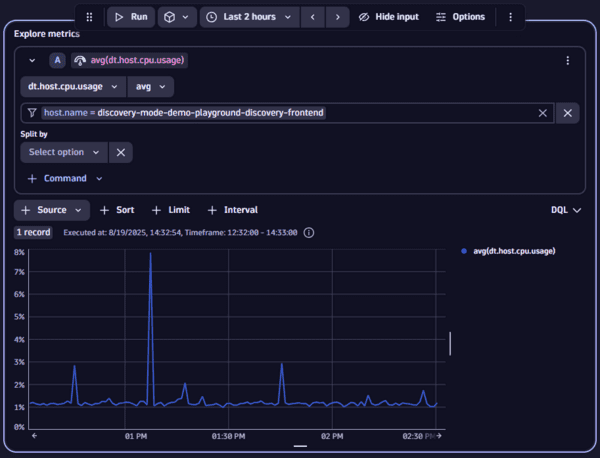
Task: Click the Executed at timestamp text
Action: coord(180,233)
